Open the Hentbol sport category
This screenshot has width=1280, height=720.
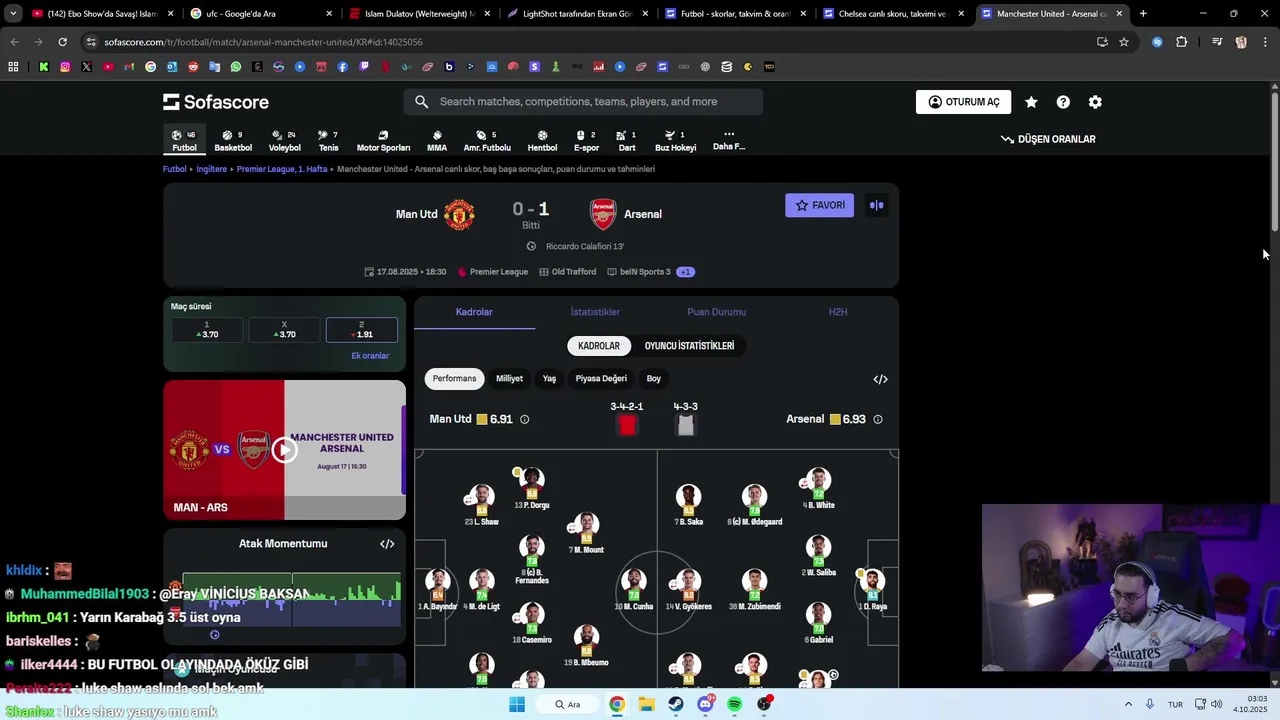click(542, 140)
